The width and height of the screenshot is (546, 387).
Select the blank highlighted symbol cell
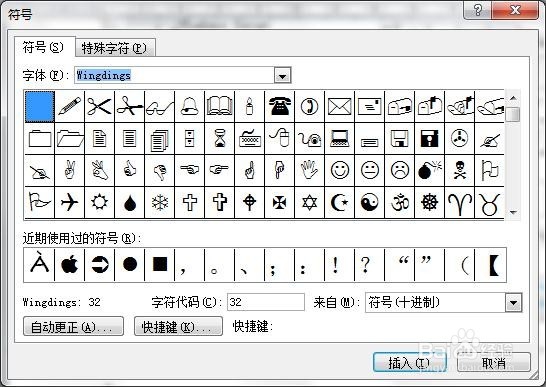tap(40, 106)
